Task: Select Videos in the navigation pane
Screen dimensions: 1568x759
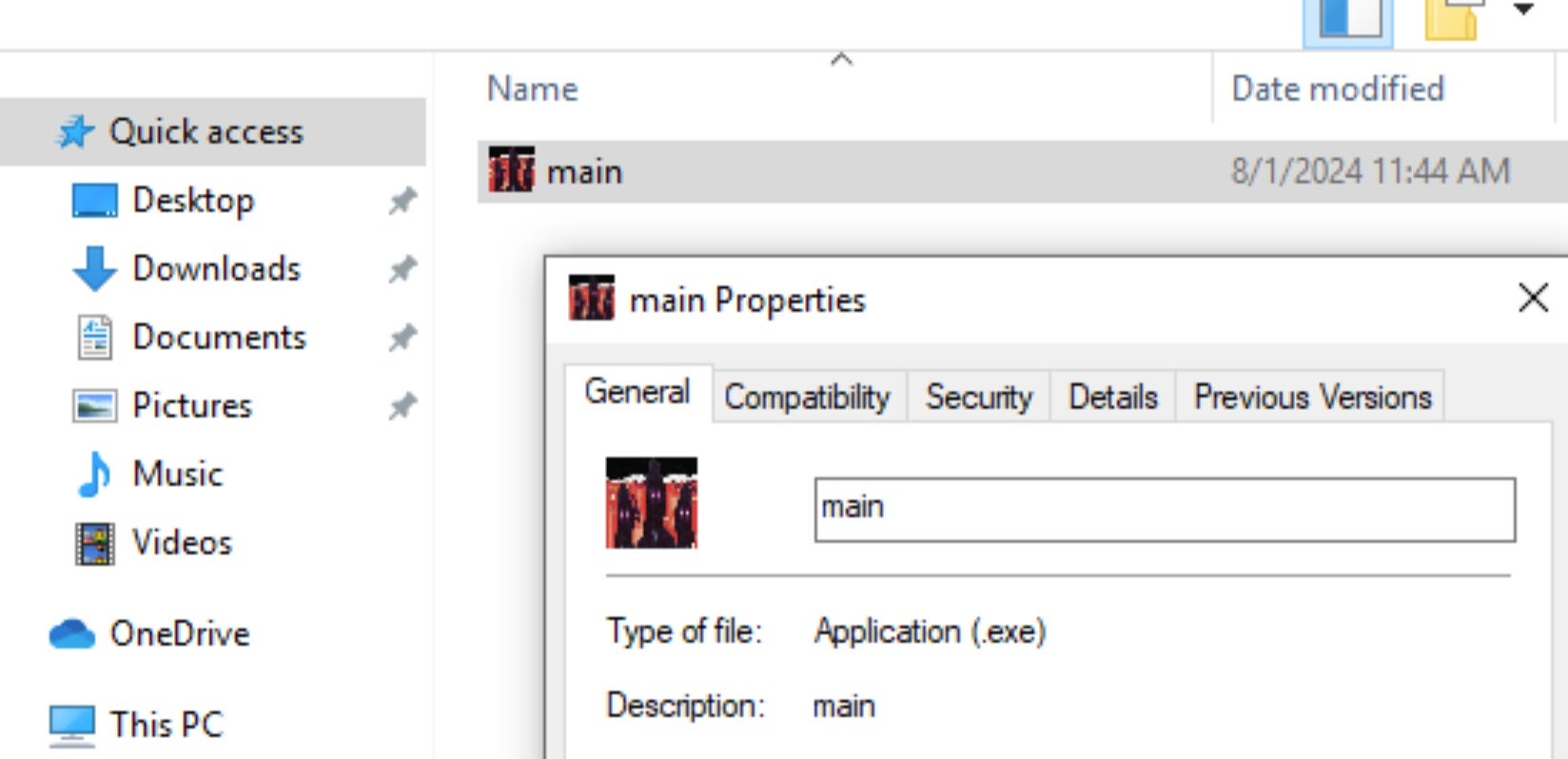Action: pyautogui.click(x=181, y=543)
